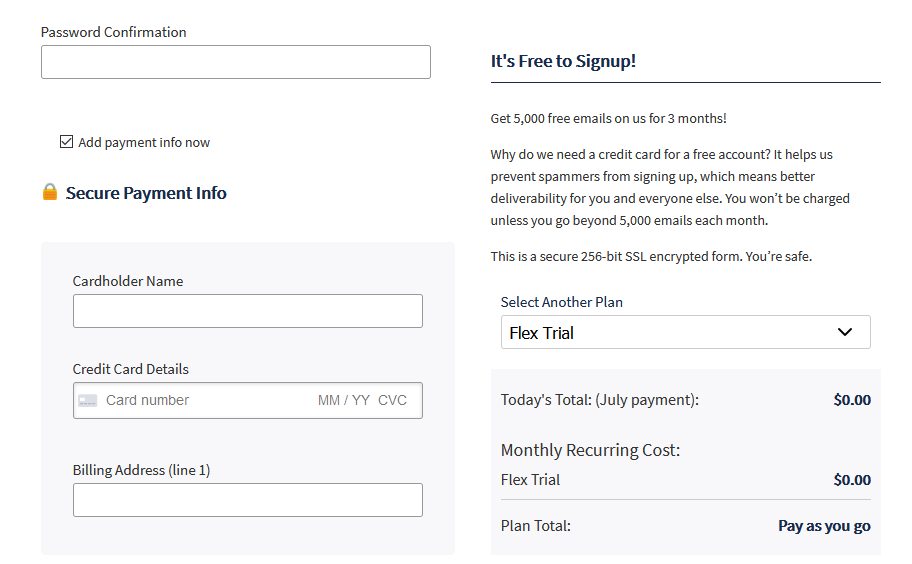
Task: Uncheck the Add payment info now checkbox
Action: (x=67, y=142)
